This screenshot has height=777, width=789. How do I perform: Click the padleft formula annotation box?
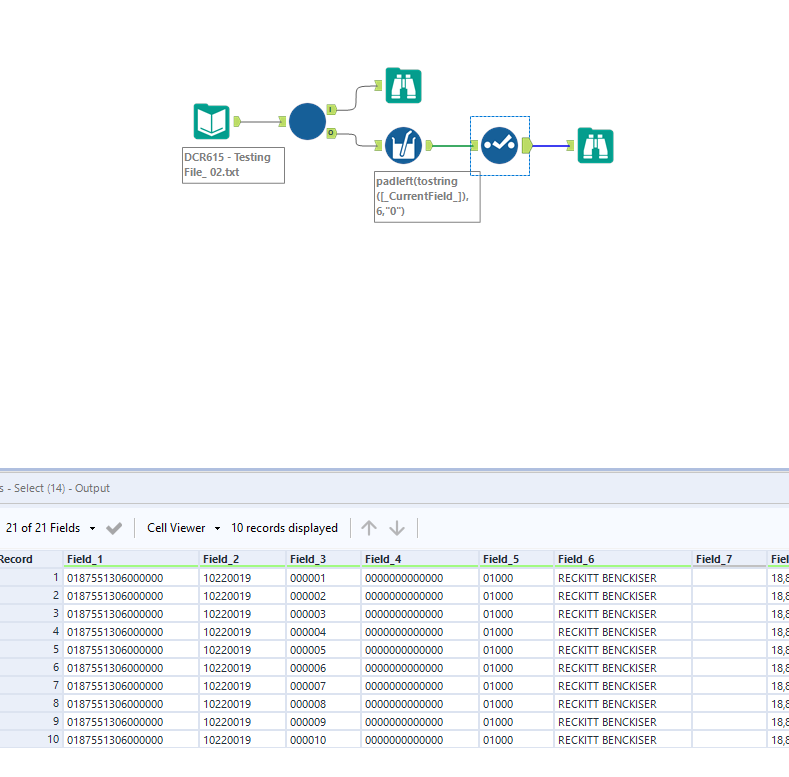[x=427, y=196]
